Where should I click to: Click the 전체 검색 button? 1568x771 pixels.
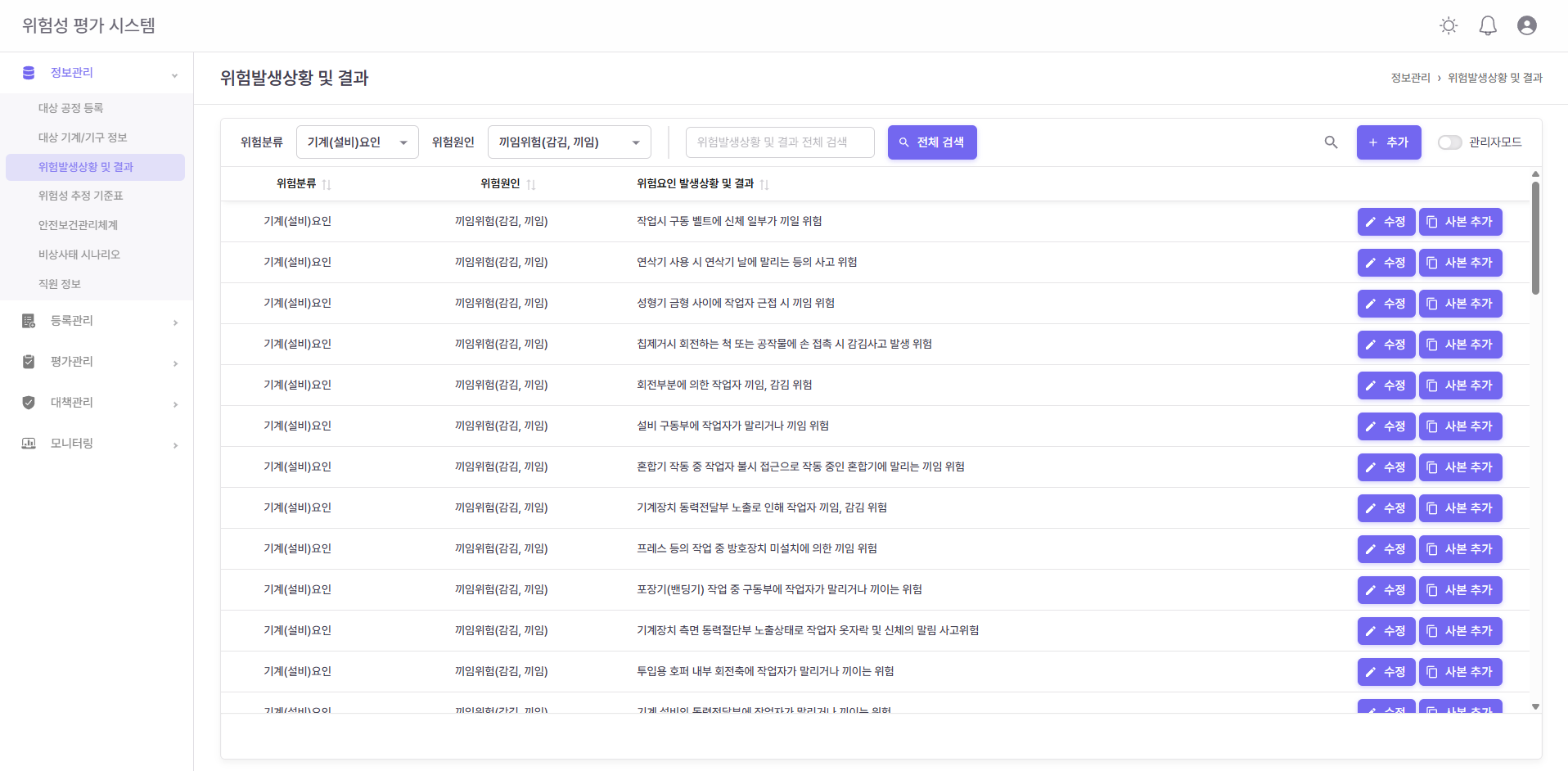coord(931,142)
